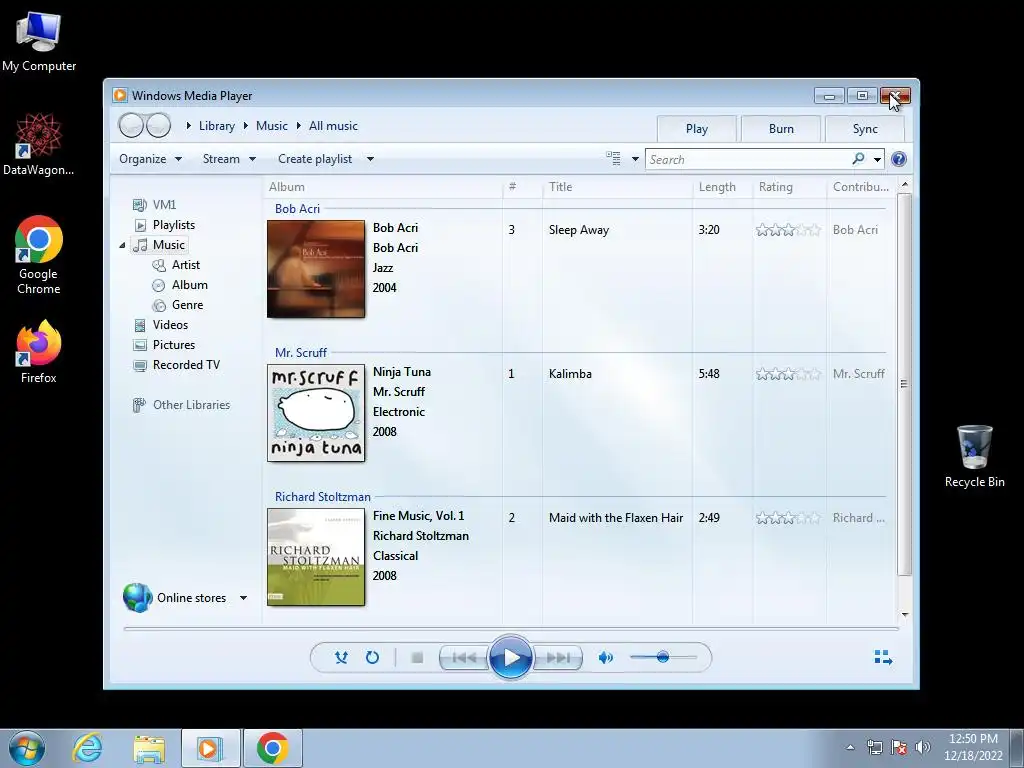Click the Ninja Tuna album cover
Image resolution: width=1024 pixels, height=768 pixels.
316,413
